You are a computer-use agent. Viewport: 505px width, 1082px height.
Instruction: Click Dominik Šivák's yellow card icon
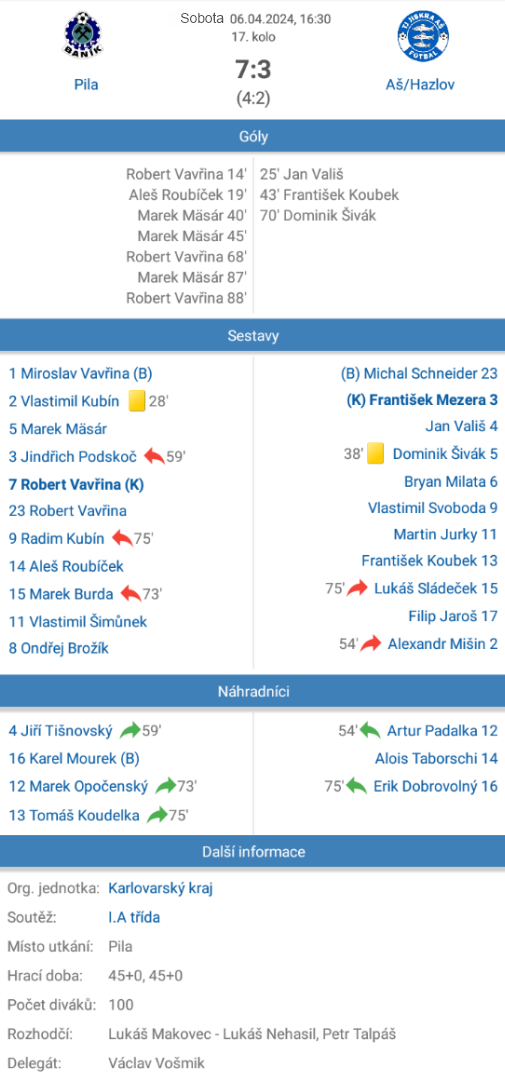[x=375, y=454]
